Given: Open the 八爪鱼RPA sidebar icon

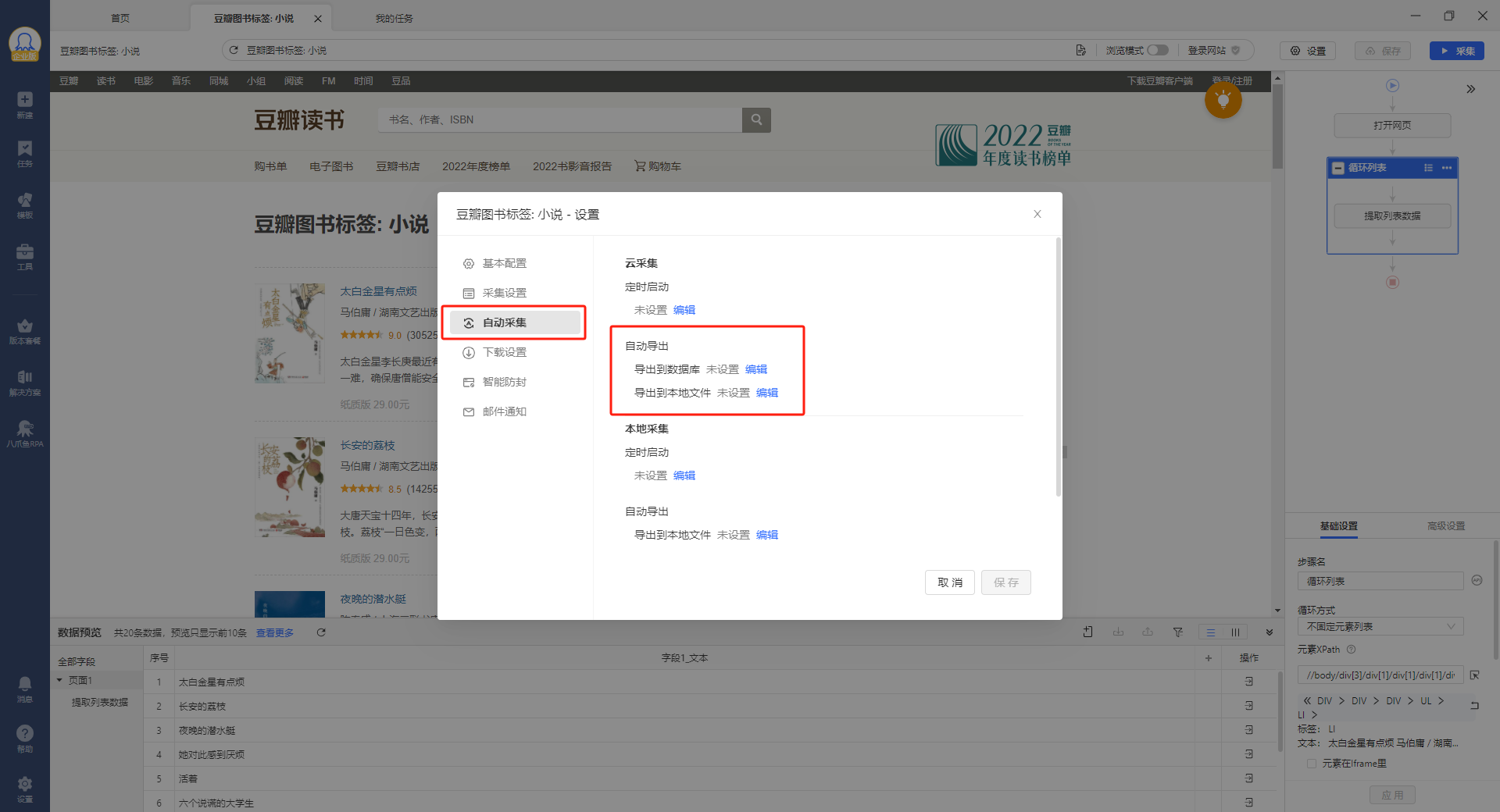Looking at the screenshot, I should pos(25,433).
